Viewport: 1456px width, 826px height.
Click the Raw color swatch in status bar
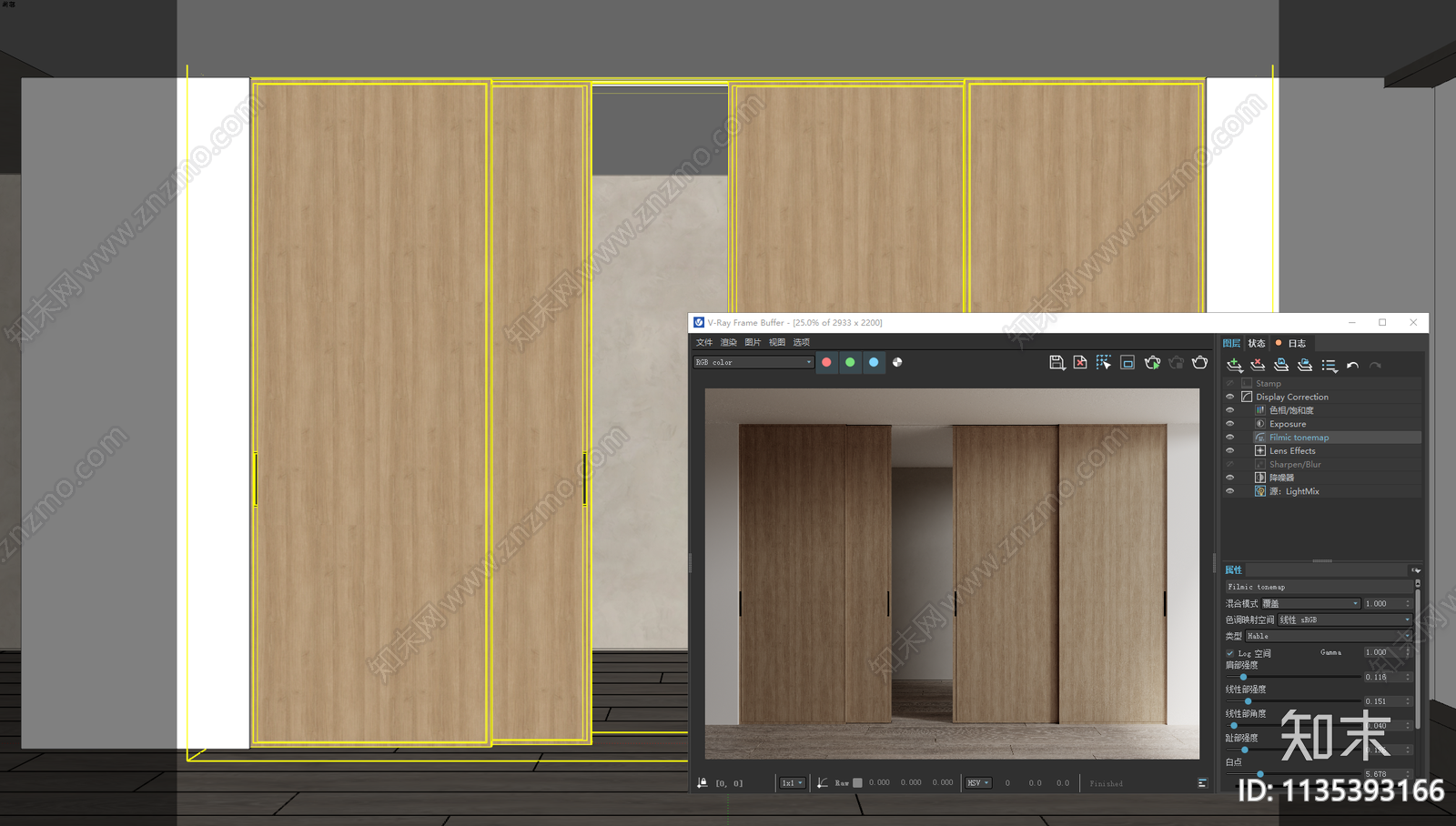pyautogui.click(x=857, y=782)
